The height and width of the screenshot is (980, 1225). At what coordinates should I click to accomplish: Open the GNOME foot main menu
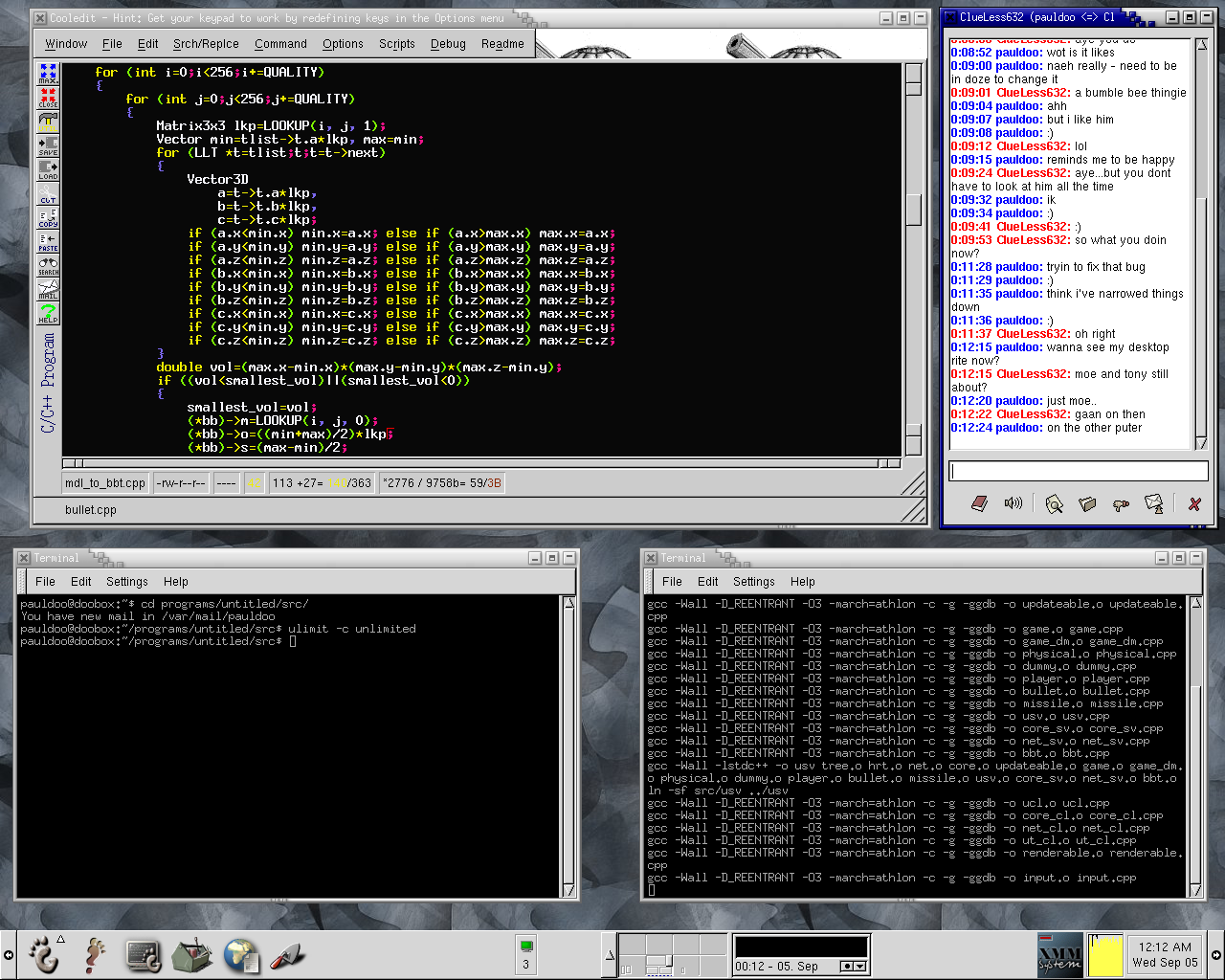(43, 954)
